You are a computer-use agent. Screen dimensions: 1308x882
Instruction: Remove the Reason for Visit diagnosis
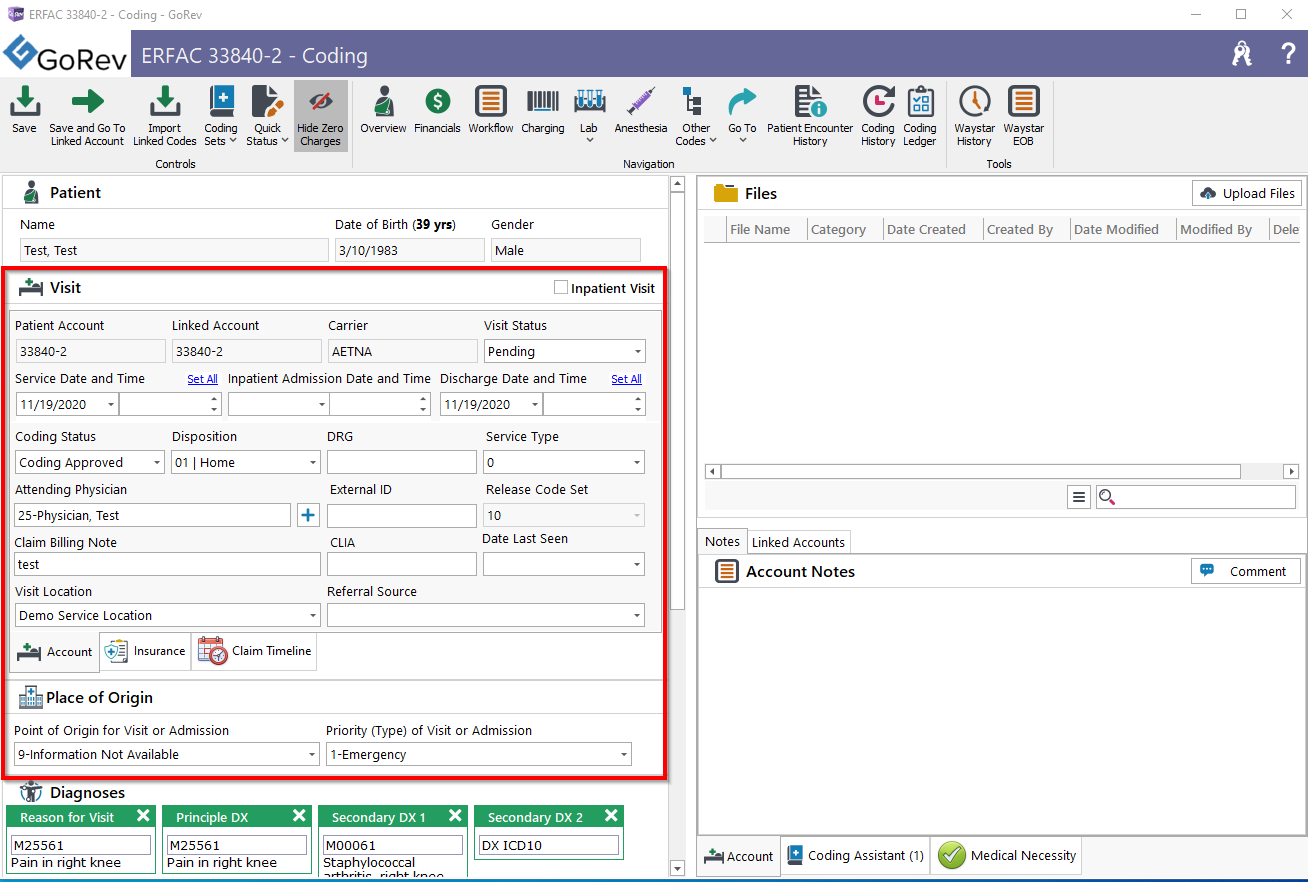pos(143,816)
